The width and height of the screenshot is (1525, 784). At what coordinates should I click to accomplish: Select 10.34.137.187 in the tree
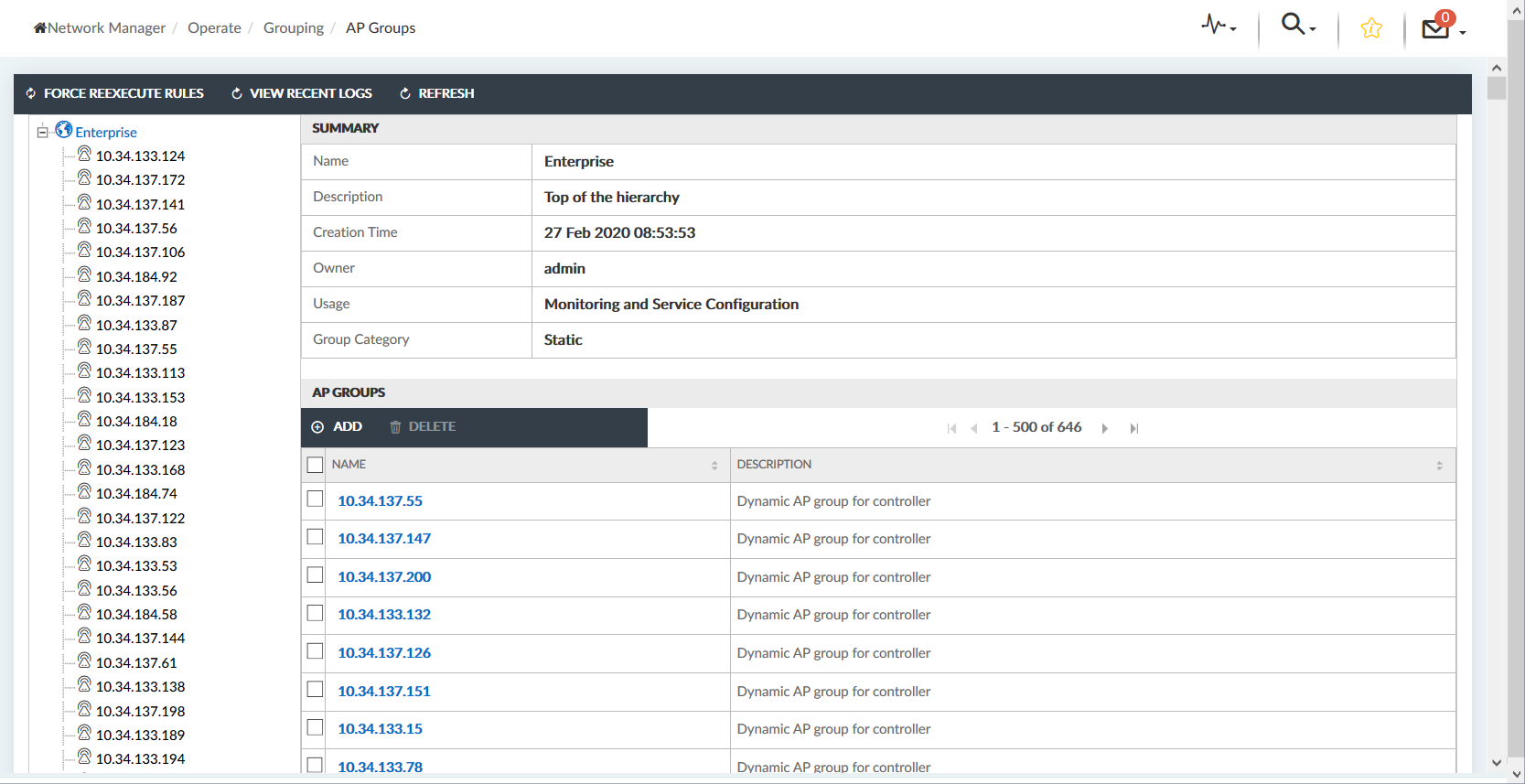click(140, 301)
